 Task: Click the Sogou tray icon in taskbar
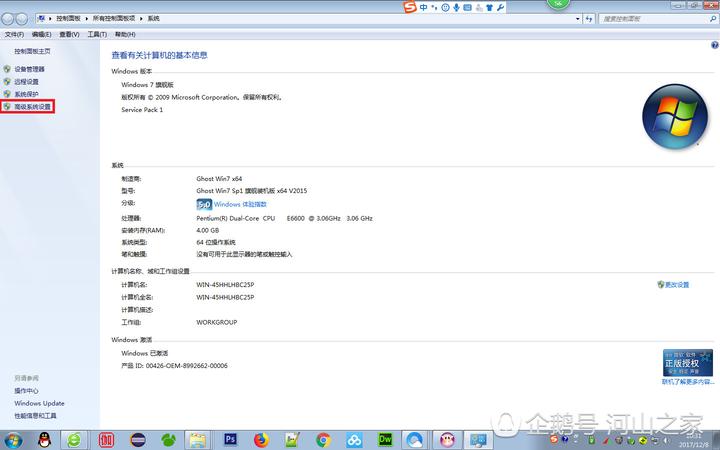click(554, 439)
